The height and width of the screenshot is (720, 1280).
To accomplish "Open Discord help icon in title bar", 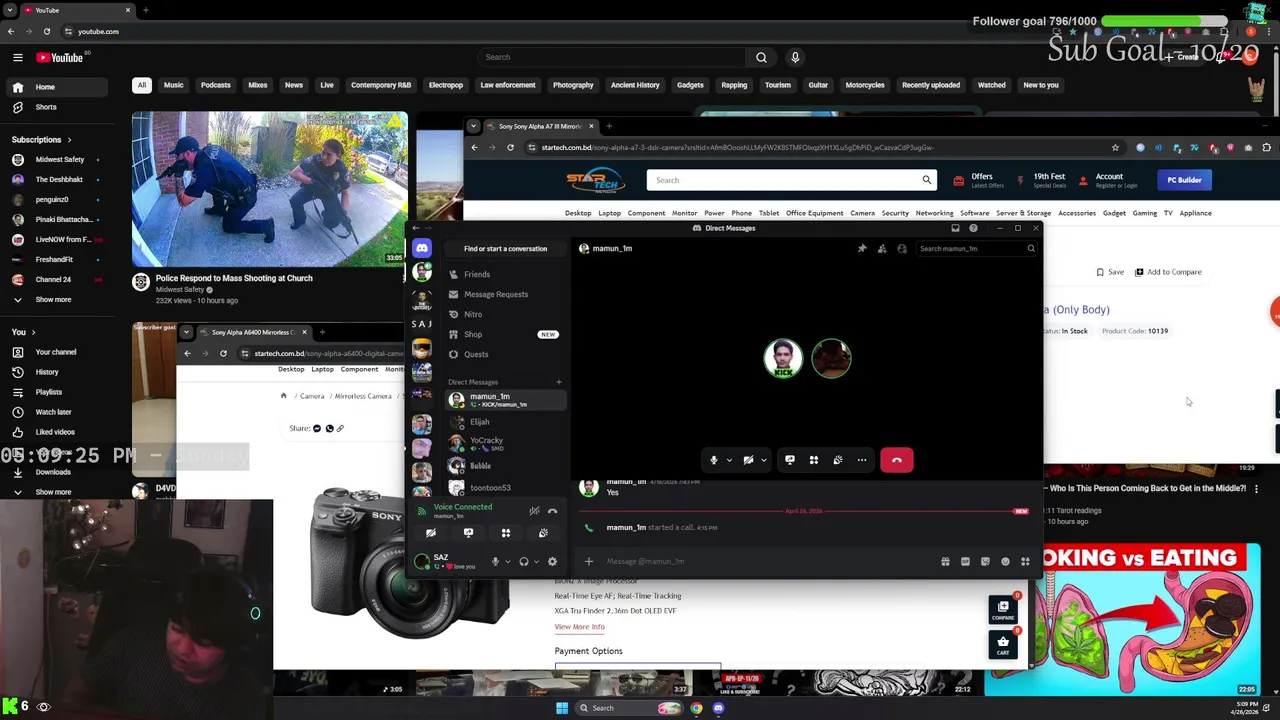I will click(973, 228).
